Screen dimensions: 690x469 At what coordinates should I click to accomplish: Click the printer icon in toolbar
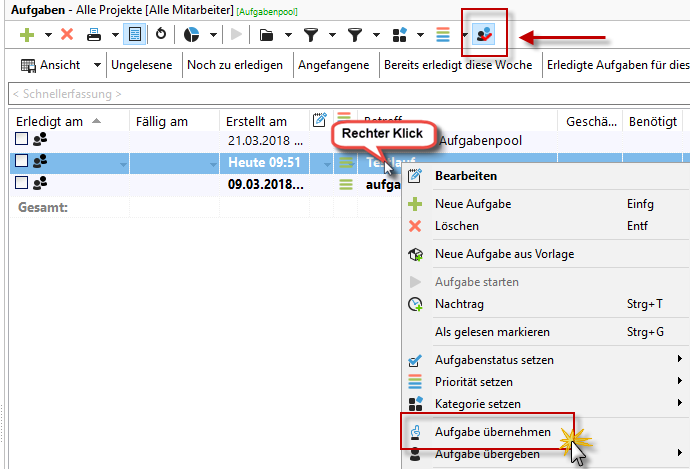click(x=94, y=35)
